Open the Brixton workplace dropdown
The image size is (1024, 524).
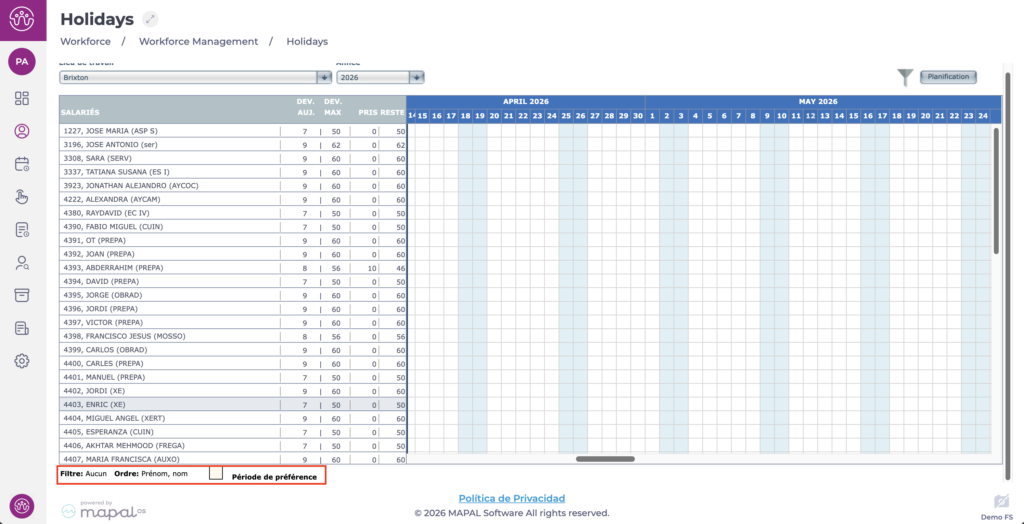324,77
